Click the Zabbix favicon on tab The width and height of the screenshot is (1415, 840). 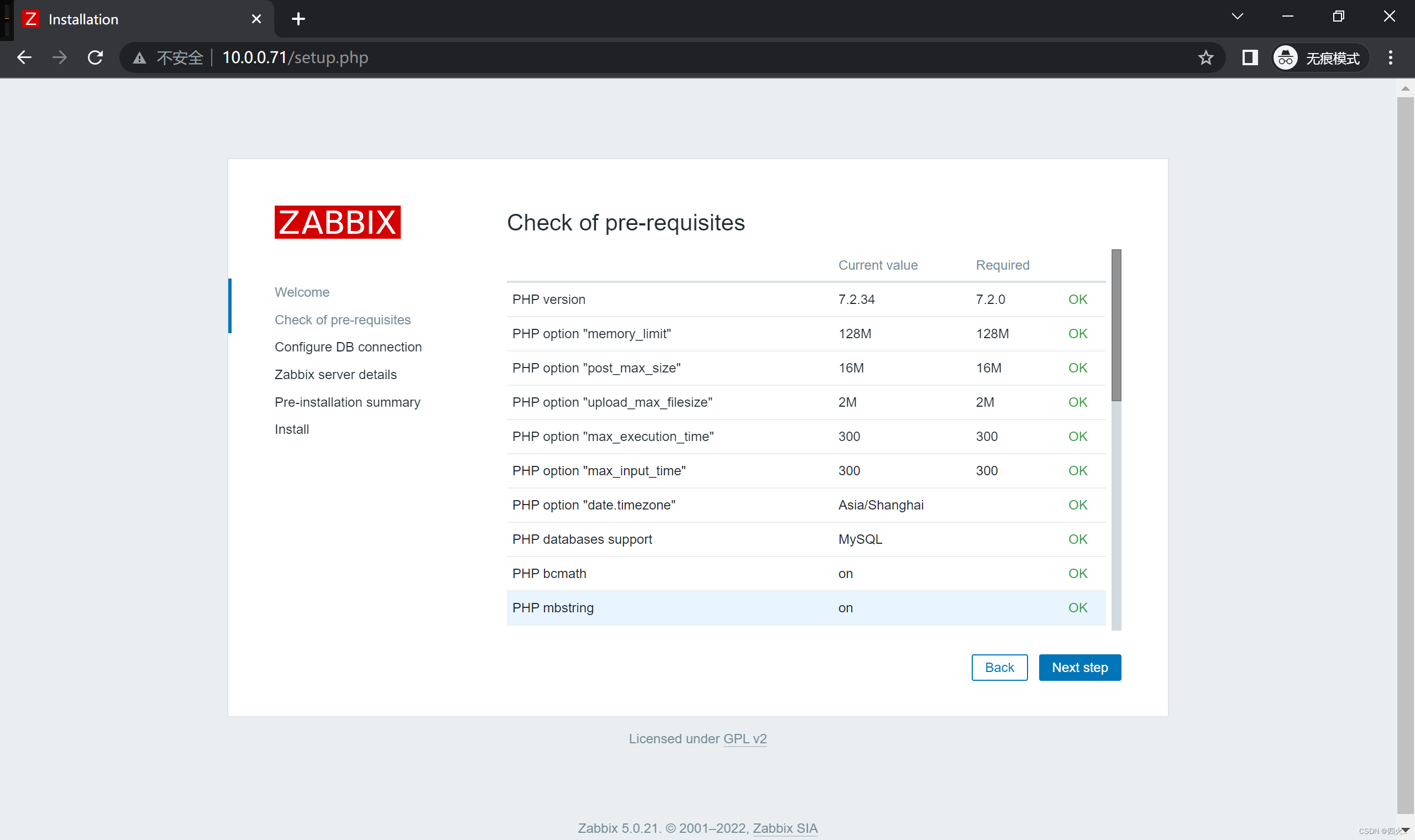(x=30, y=19)
